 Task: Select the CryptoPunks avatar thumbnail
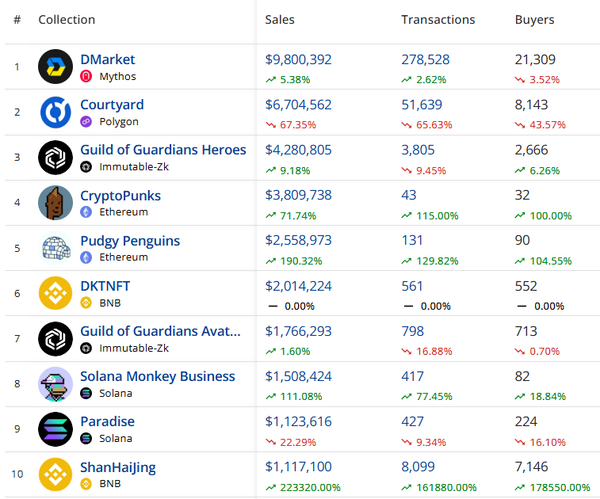(55, 202)
